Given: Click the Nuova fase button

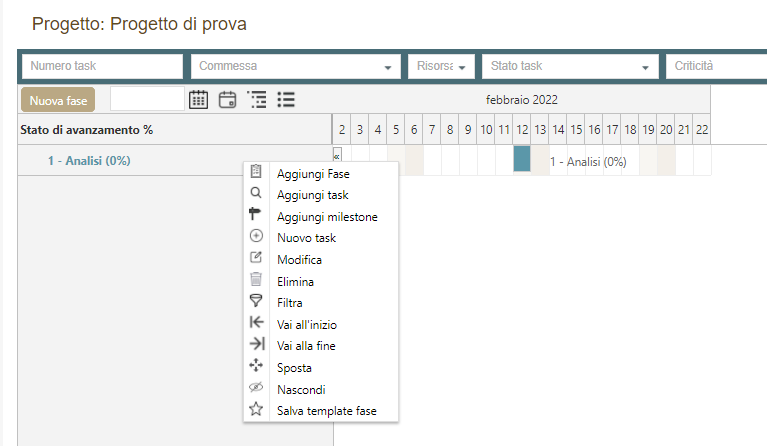Looking at the screenshot, I should (x=58, y=100).
